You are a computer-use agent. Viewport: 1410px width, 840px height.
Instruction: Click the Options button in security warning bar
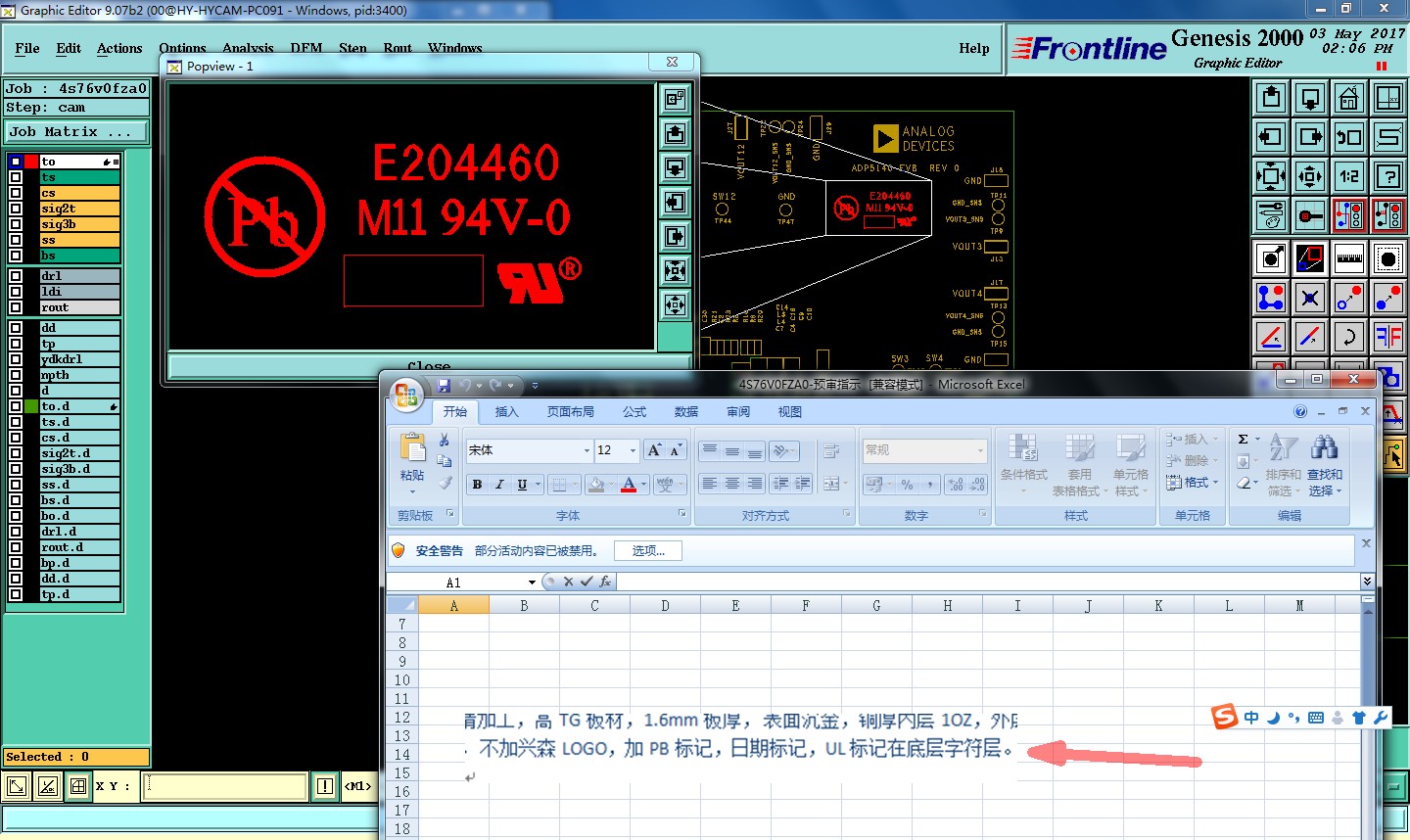[648, 550]
